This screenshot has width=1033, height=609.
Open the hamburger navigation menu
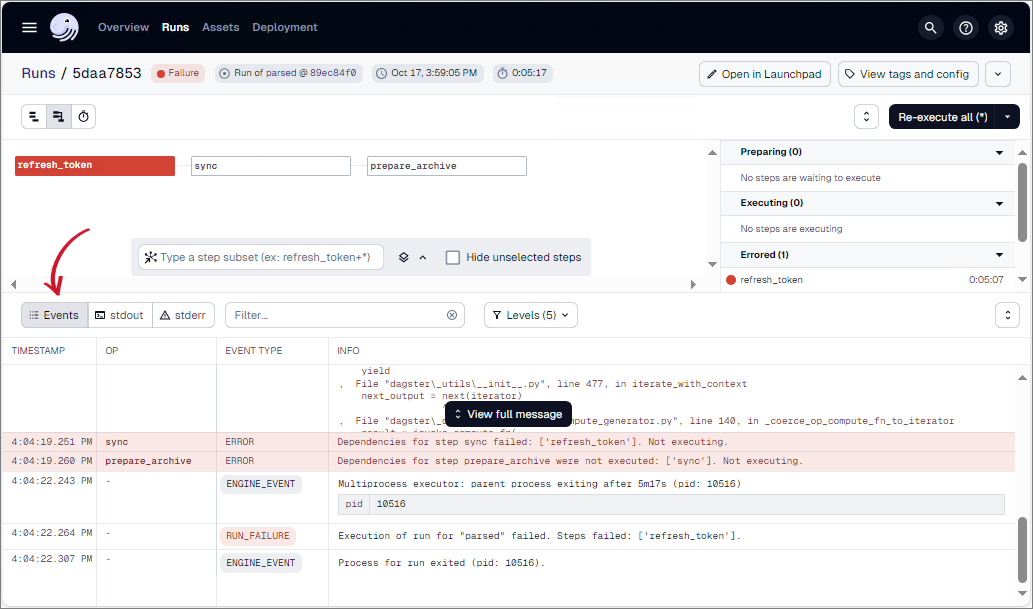29,27
